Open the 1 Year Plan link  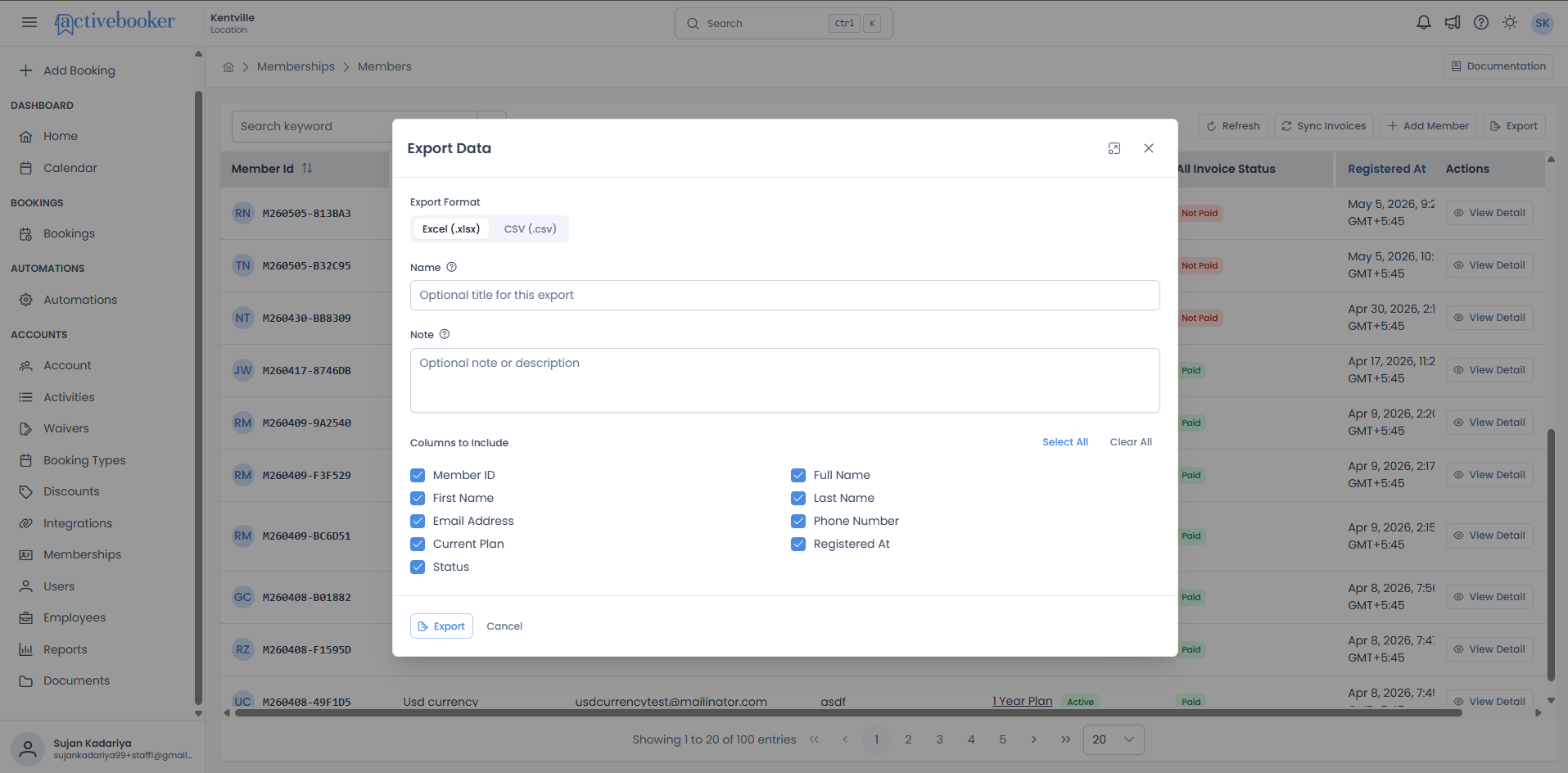(1022, 701)
